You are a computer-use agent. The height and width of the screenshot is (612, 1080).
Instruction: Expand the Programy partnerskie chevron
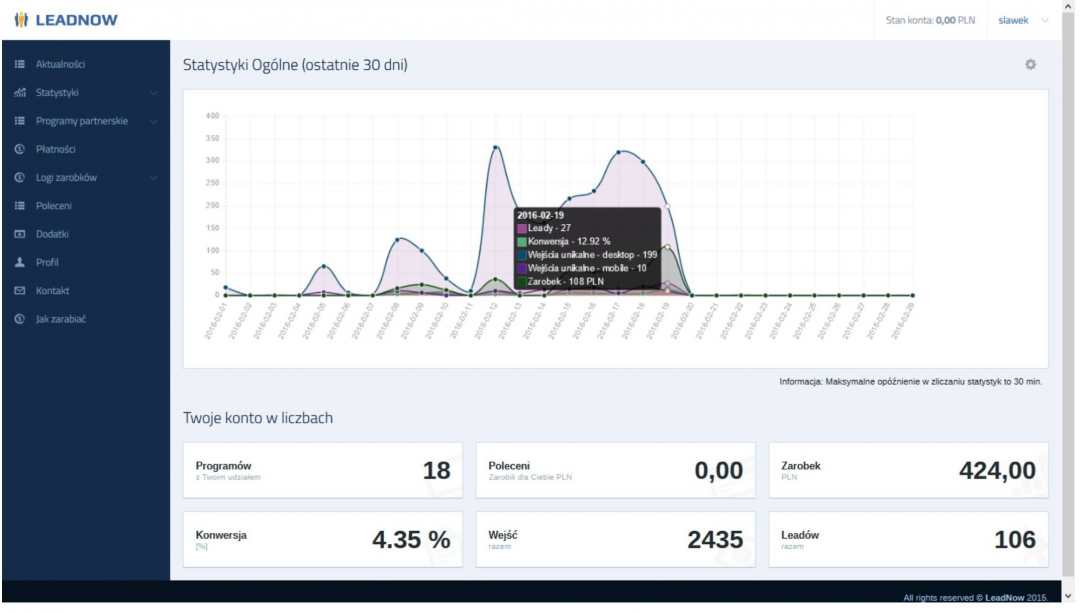(x=153, y=121)
